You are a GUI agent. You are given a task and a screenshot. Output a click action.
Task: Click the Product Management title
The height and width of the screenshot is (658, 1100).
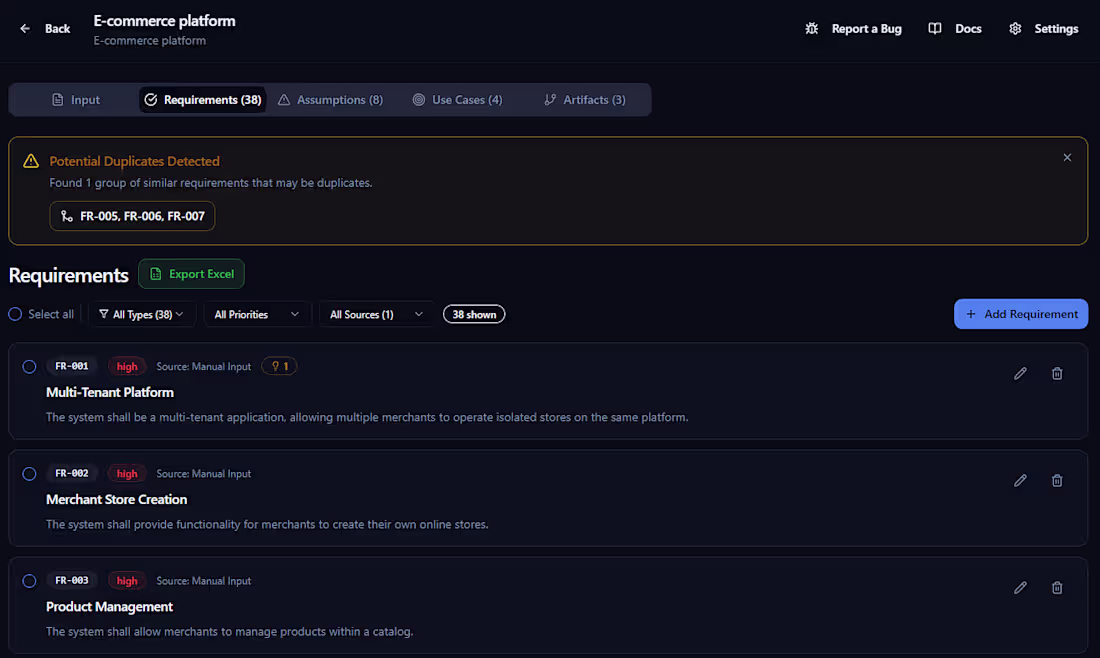pyautogui.click(x=109, y=607)
